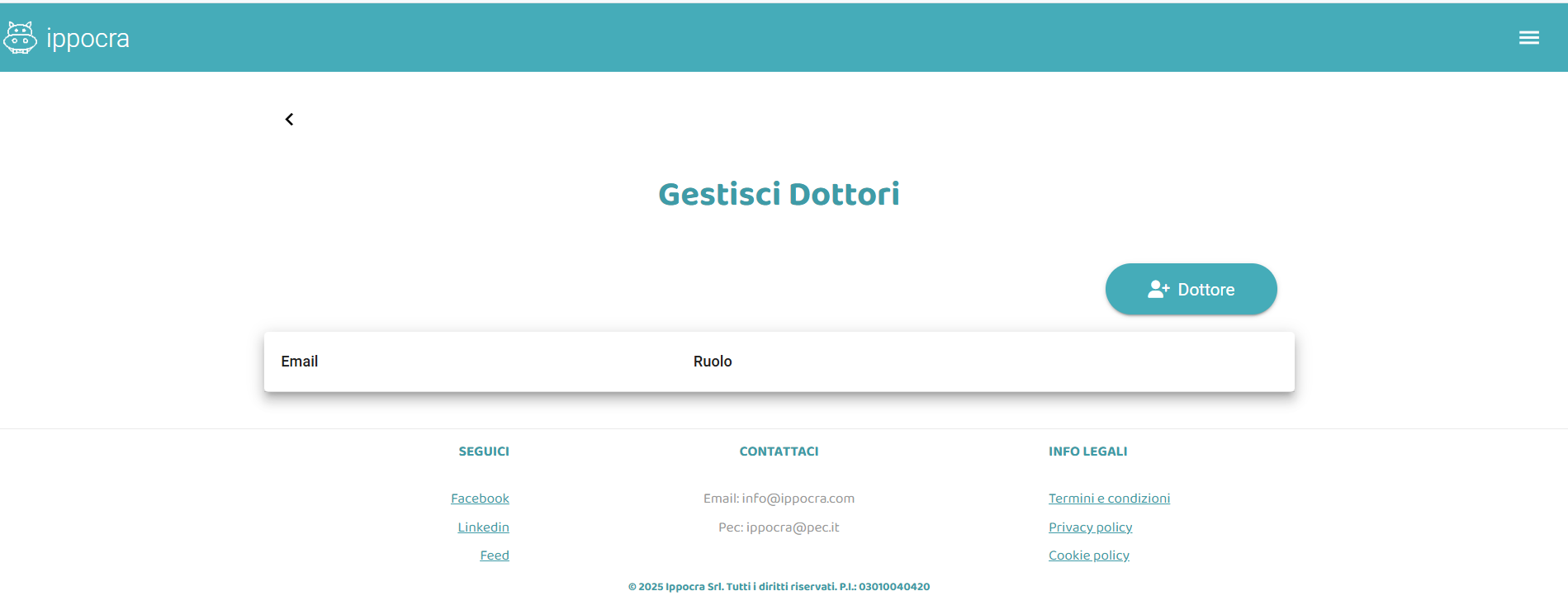The image size is (1568, 610).
Task: Click the SEGUICI footer heading
Action: click(484, 452)
